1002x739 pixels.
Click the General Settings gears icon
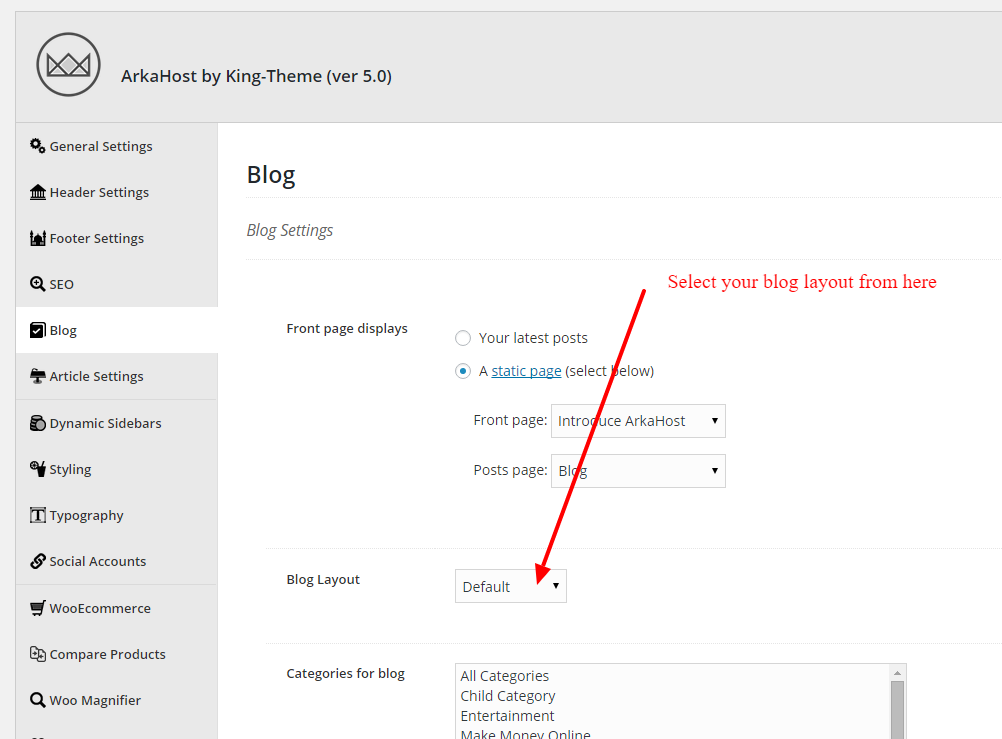click(38, 146)
